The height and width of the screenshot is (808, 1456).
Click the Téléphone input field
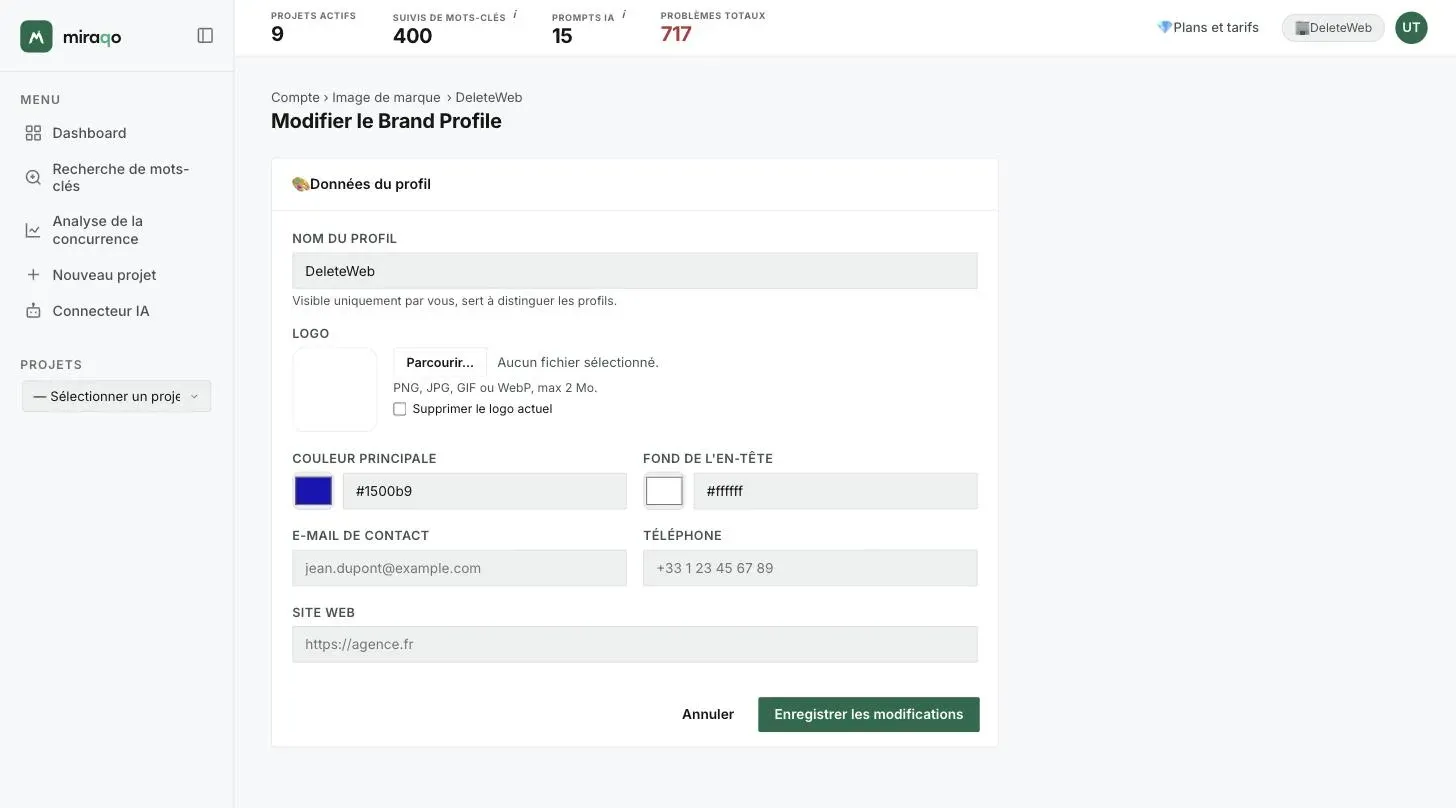point(810,568)
